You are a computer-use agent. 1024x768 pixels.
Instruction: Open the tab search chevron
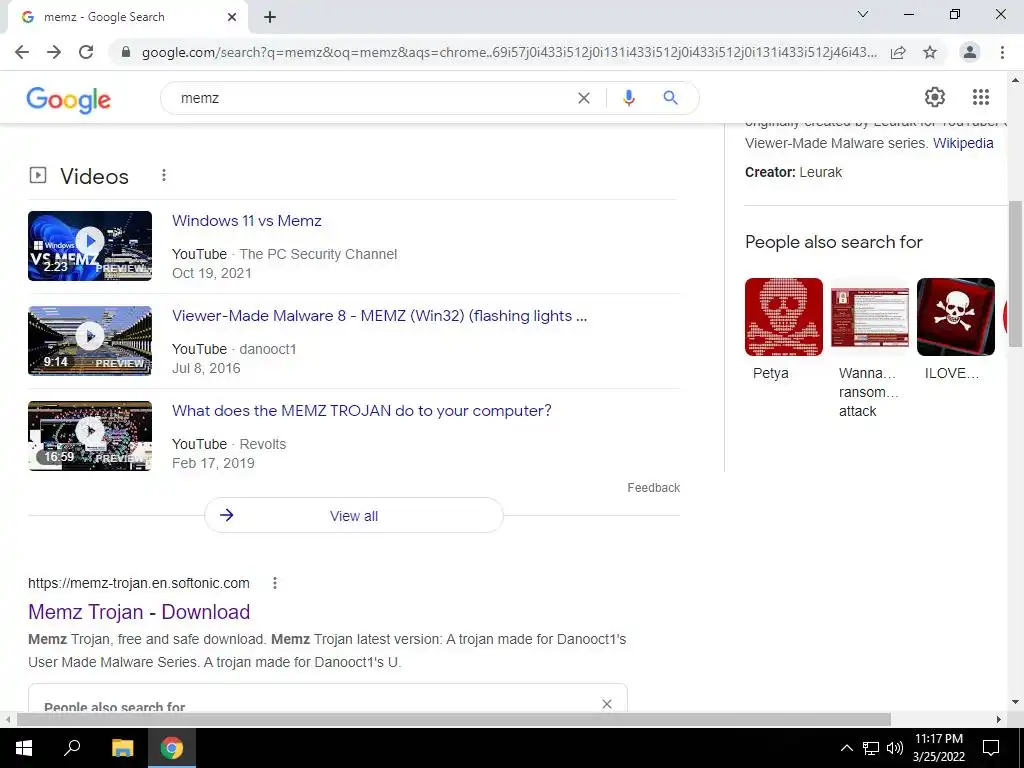(x=863, y=14)
